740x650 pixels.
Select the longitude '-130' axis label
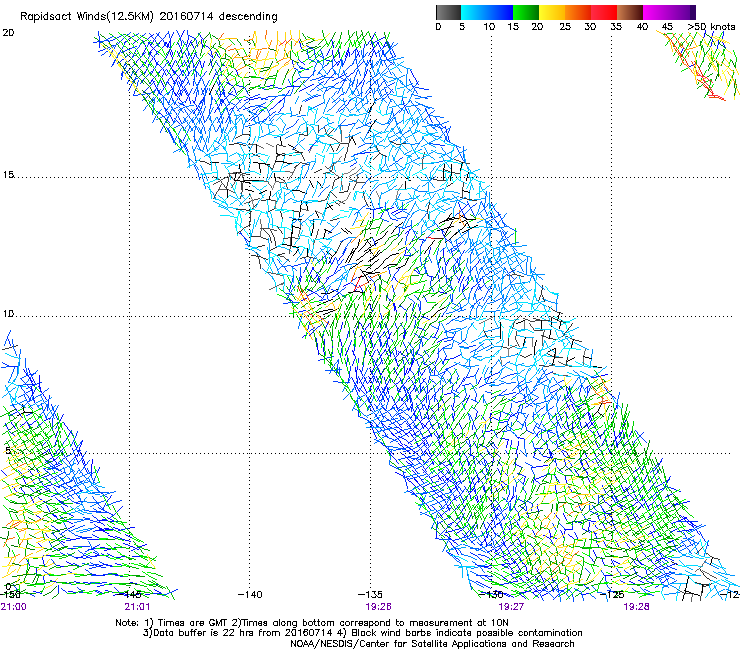492,594
